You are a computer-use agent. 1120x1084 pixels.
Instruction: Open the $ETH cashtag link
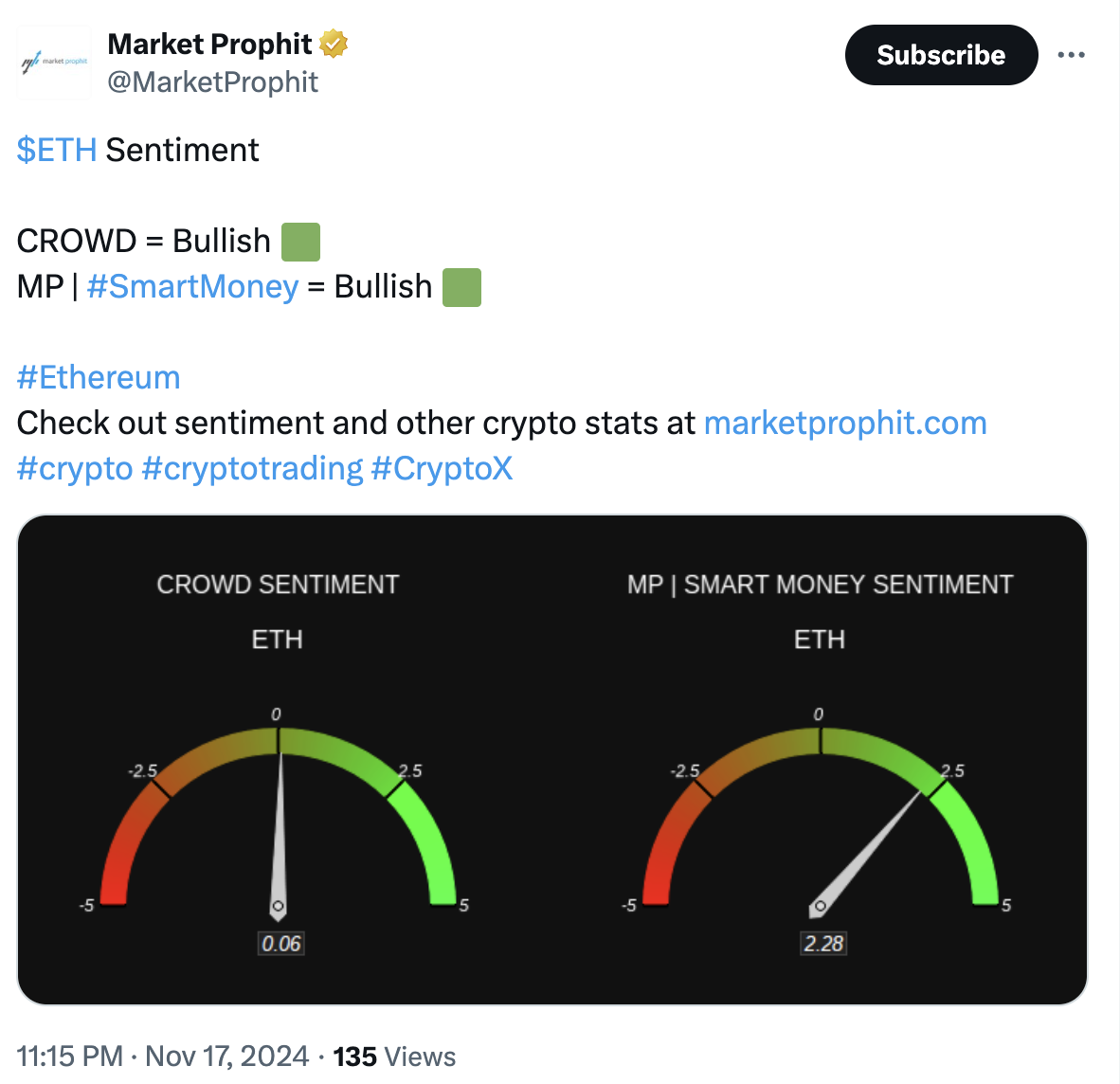[57, 150]
